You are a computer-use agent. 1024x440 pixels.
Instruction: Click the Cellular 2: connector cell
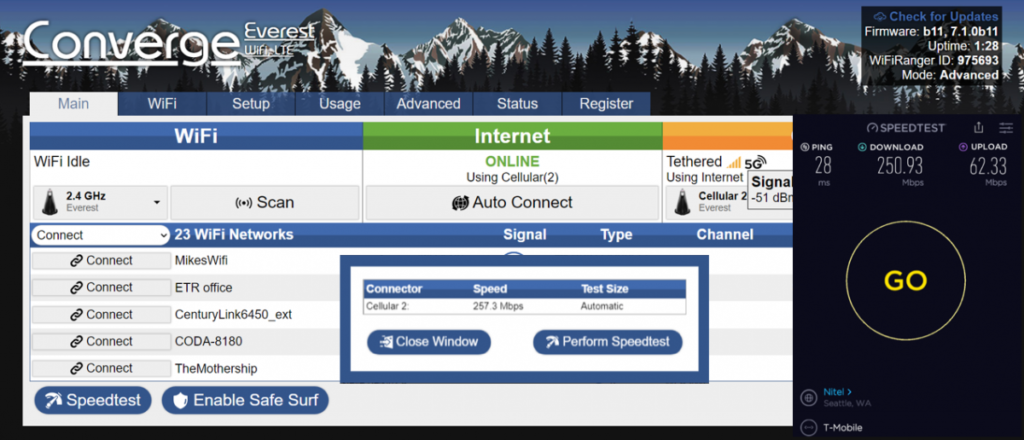(x=387, y=306)
